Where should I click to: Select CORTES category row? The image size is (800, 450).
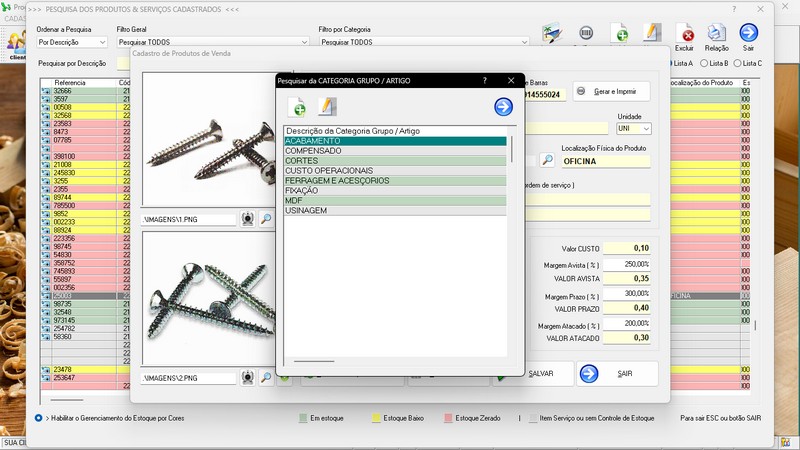click(395, 161)
